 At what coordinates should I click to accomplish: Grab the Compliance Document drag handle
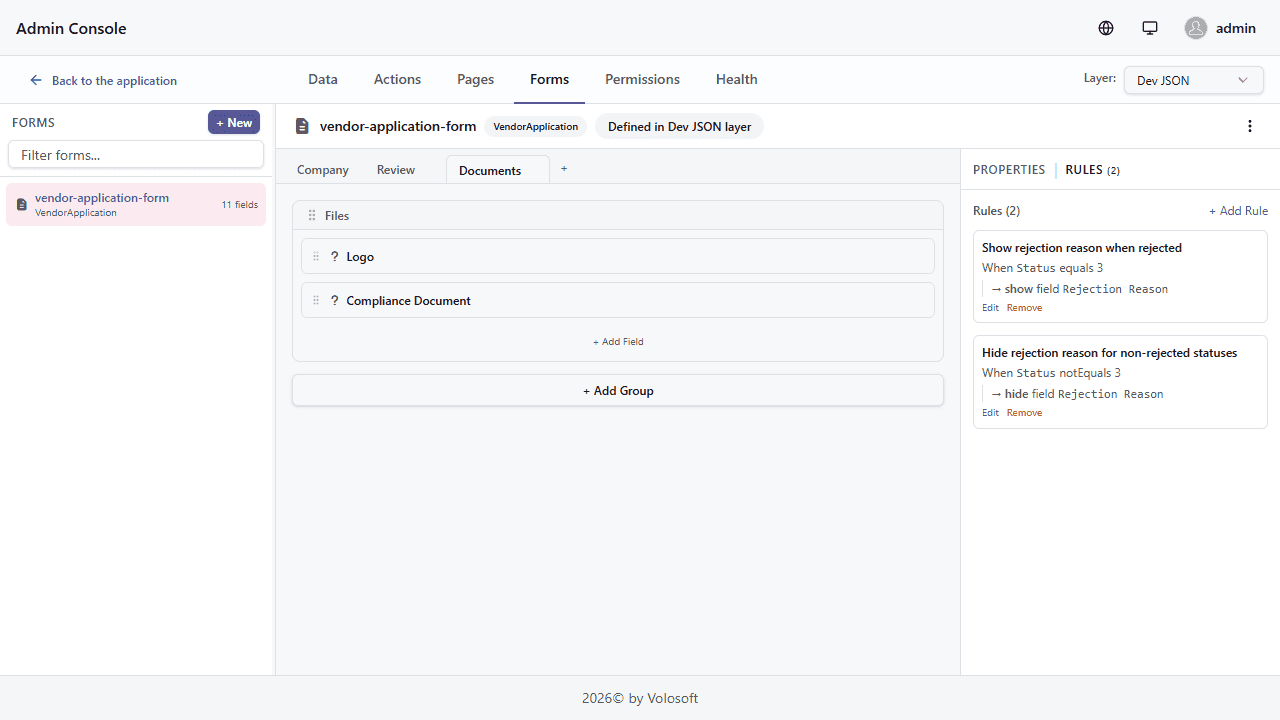[317, 301]
